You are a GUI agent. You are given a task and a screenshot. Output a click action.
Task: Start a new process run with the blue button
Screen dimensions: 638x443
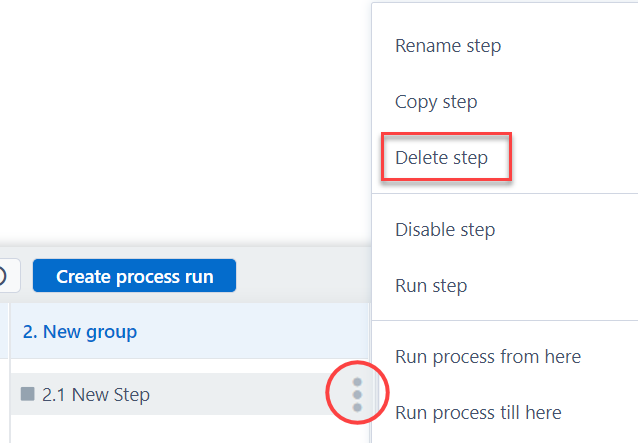(x=134, y=276)
